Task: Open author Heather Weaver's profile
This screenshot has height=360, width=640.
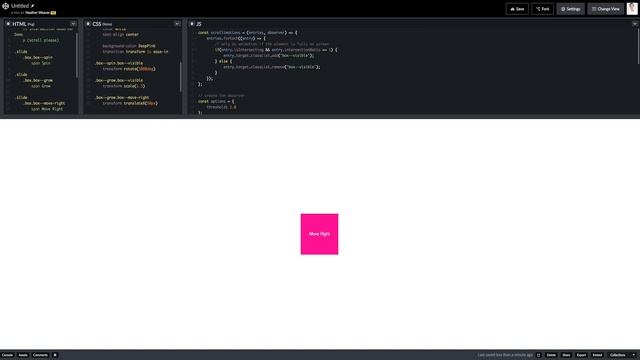Action: click(37, 13)
